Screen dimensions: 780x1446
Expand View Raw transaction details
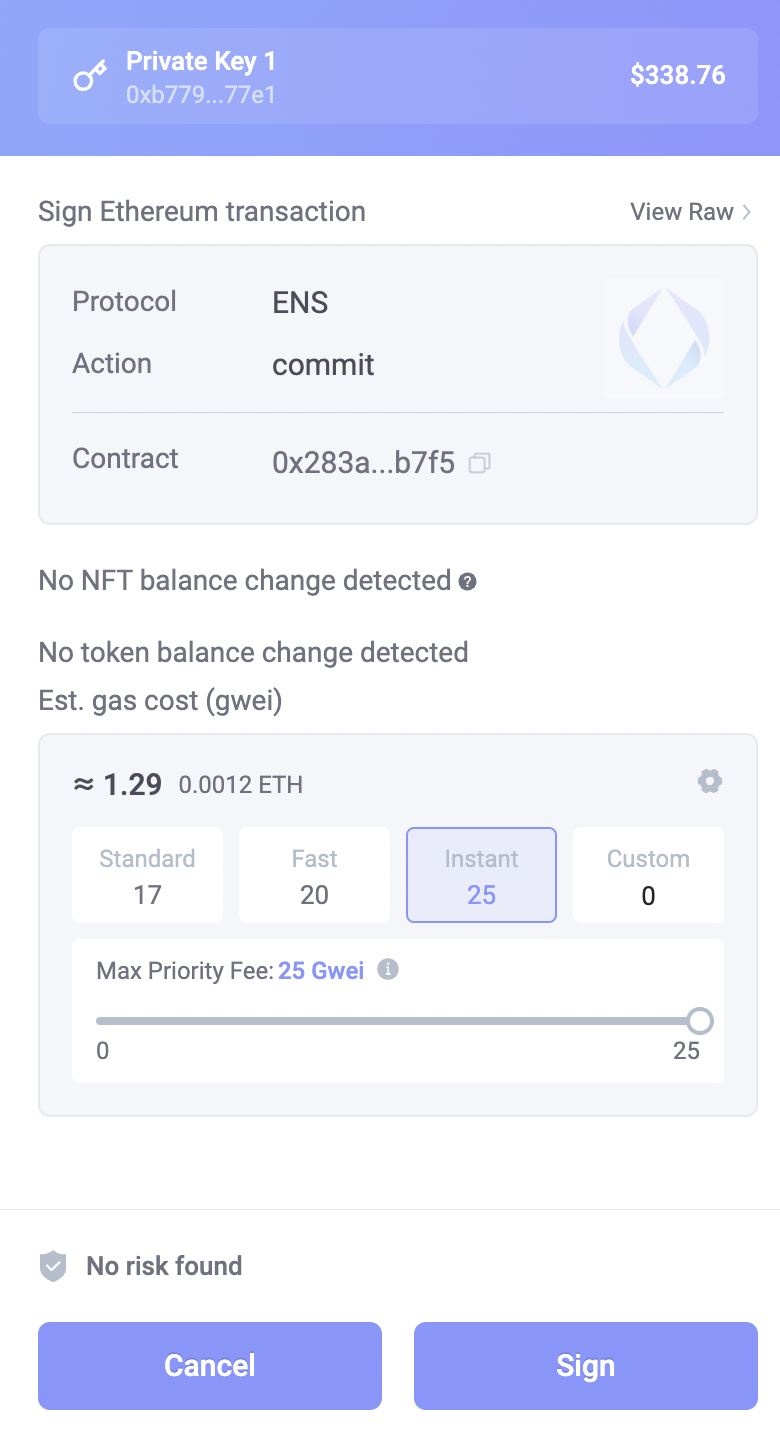coord(690,212)
